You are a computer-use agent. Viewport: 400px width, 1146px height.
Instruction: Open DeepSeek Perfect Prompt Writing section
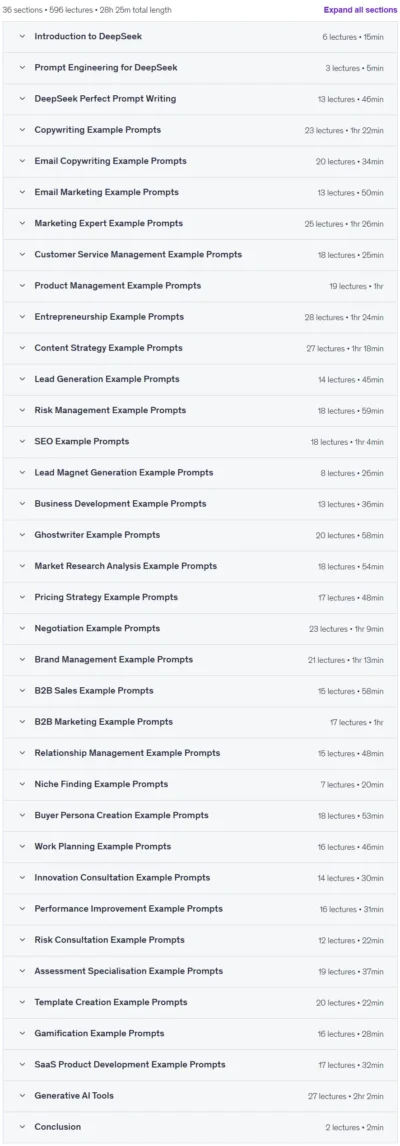(x=200, y=99)
